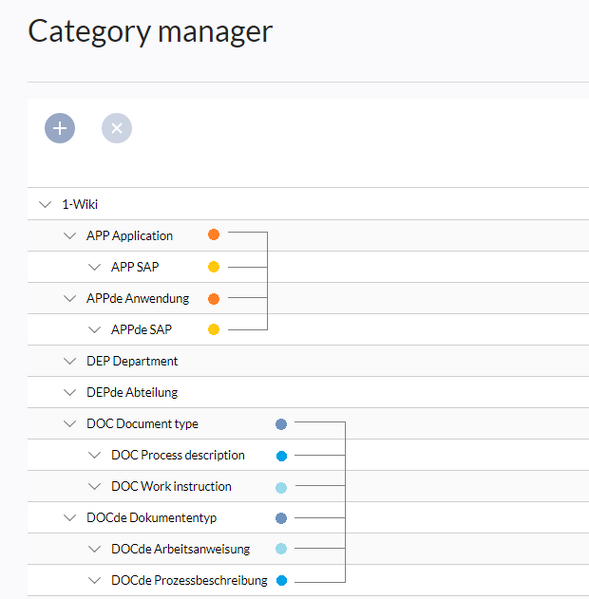This screenshot has height=599, width=589.
Task: Expand the DEPde Abteilung chevron
Action: point(70,392)
